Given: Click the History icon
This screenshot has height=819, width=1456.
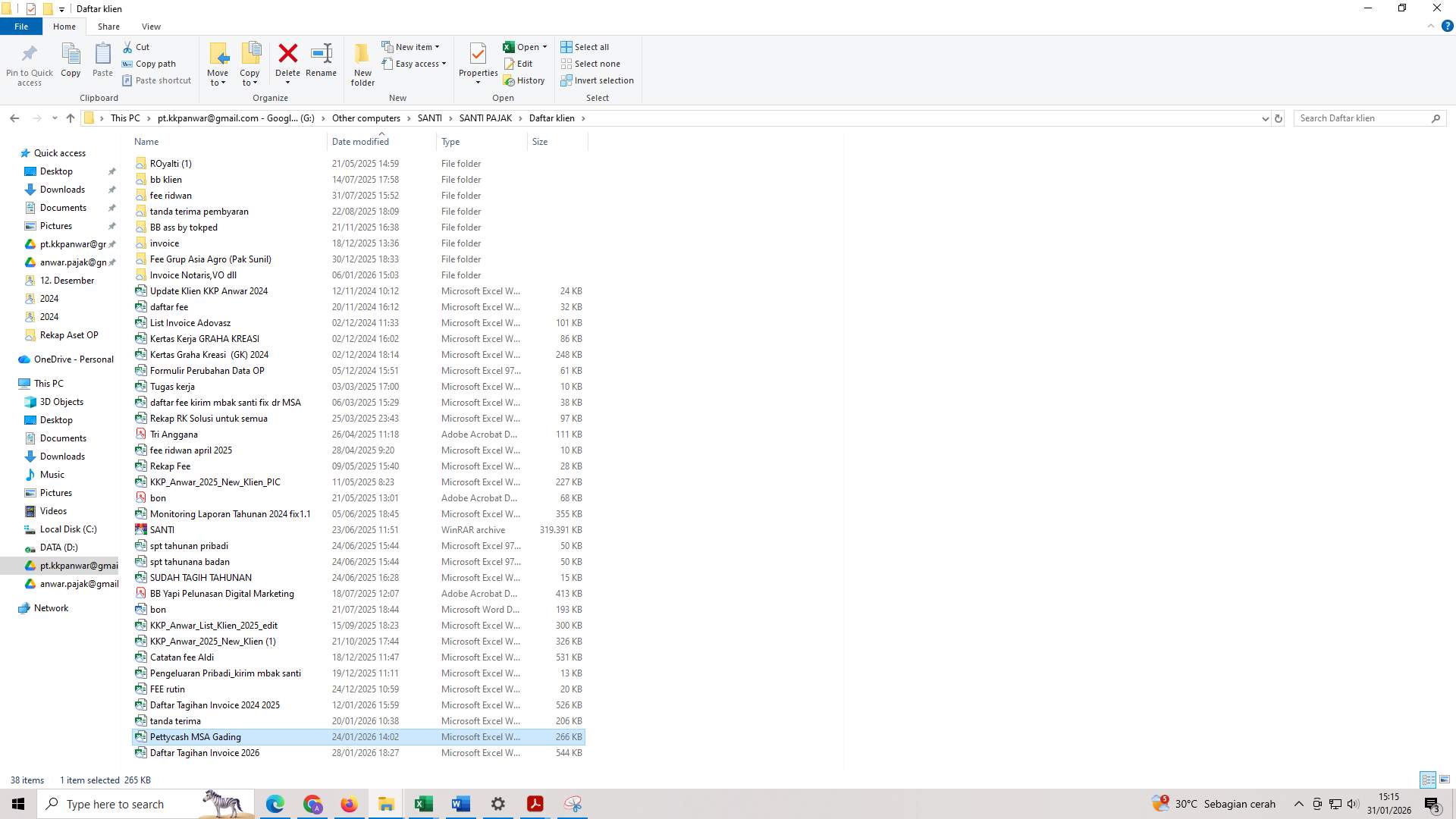Looking at the screenshot, I should [526, 80].
